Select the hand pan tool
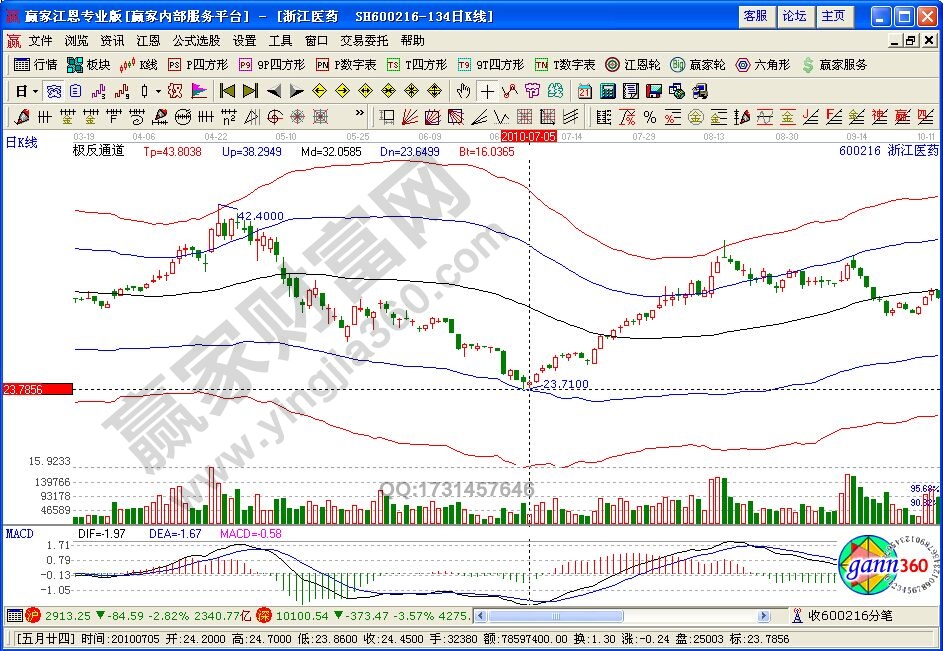 [x=463, y=90]
